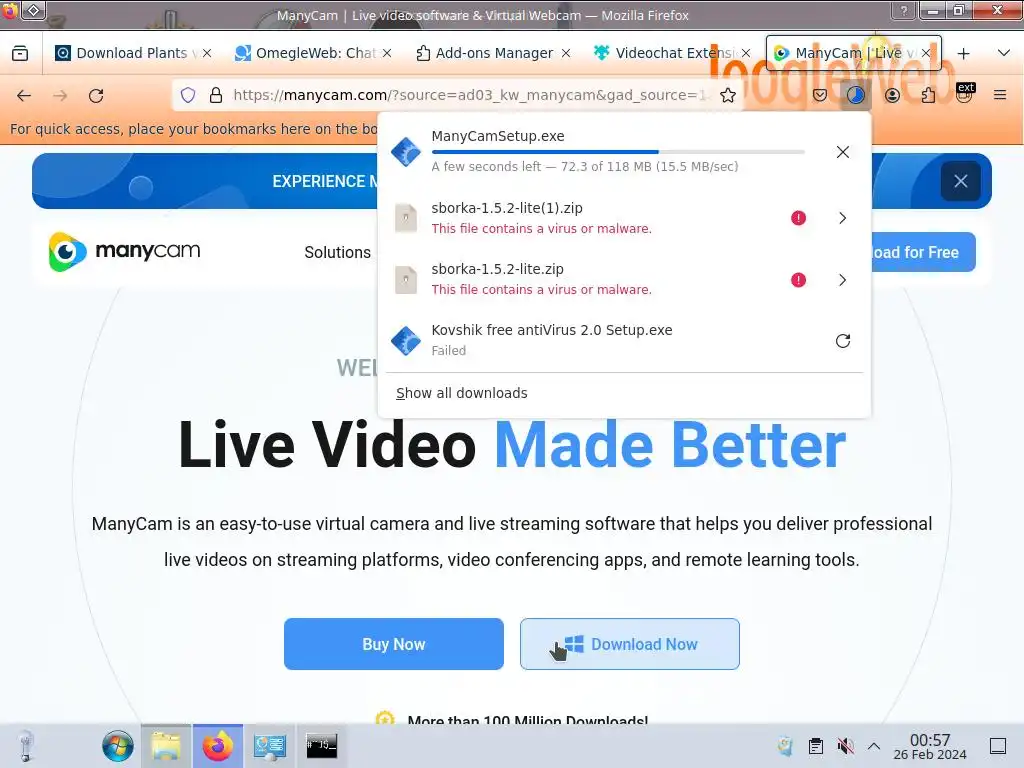Click ManyCamSetup.exe download progress bar
The width and height of the screenshot is (1024, 768).
pyautogui.click(x=618, y=152)
